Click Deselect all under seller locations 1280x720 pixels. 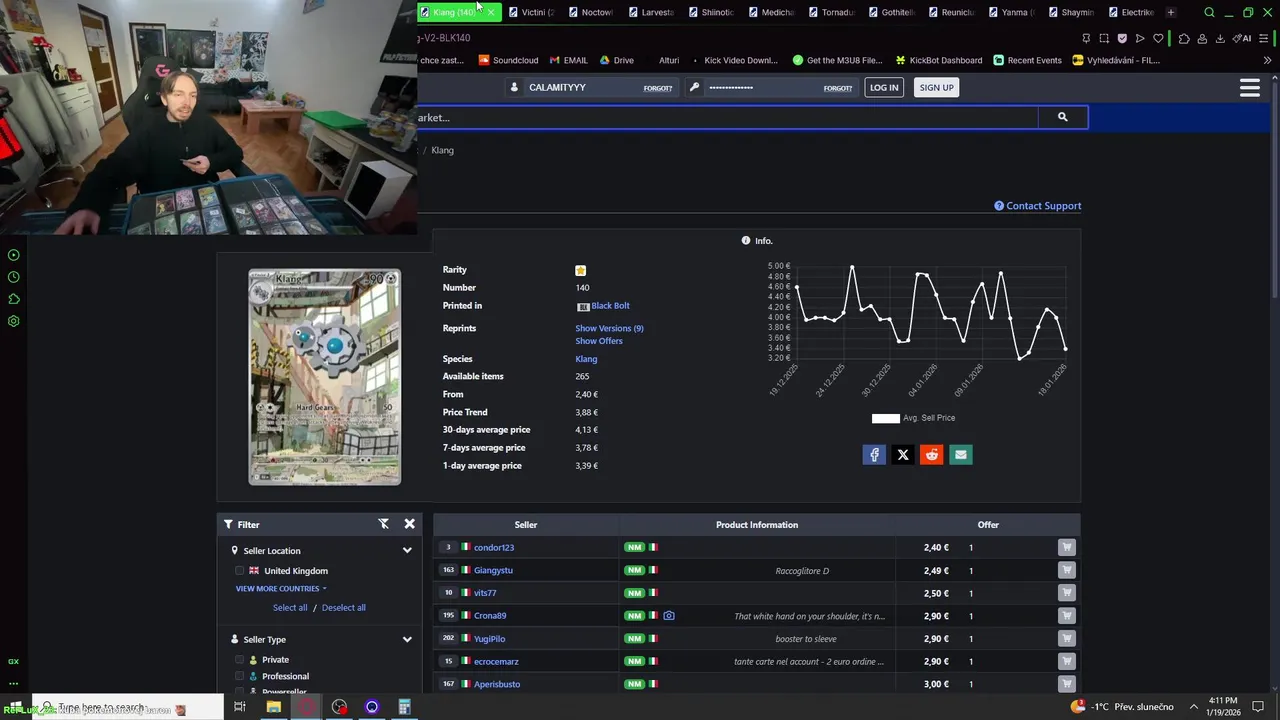pos(343,608)
